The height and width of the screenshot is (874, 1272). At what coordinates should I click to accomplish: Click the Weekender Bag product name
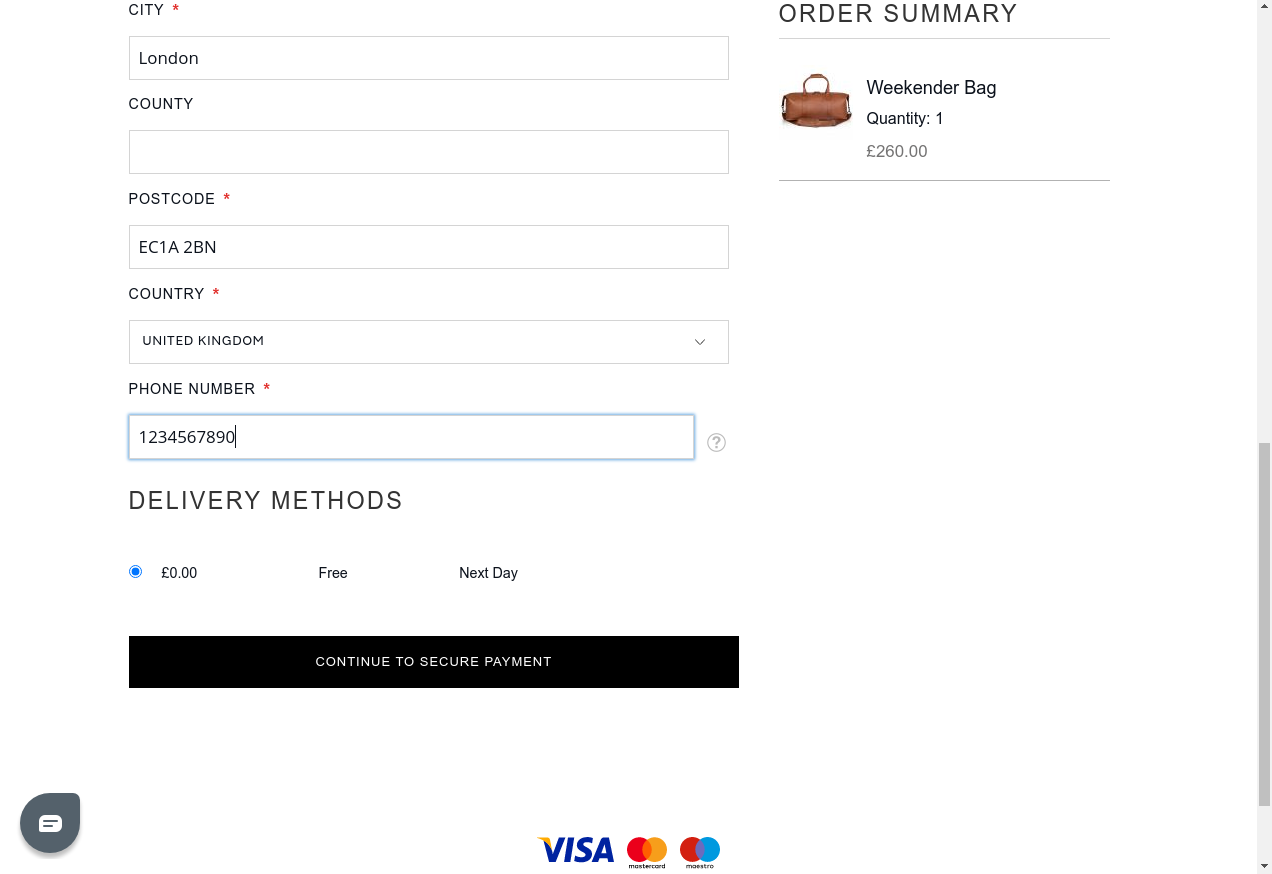(x=931, y=88)
